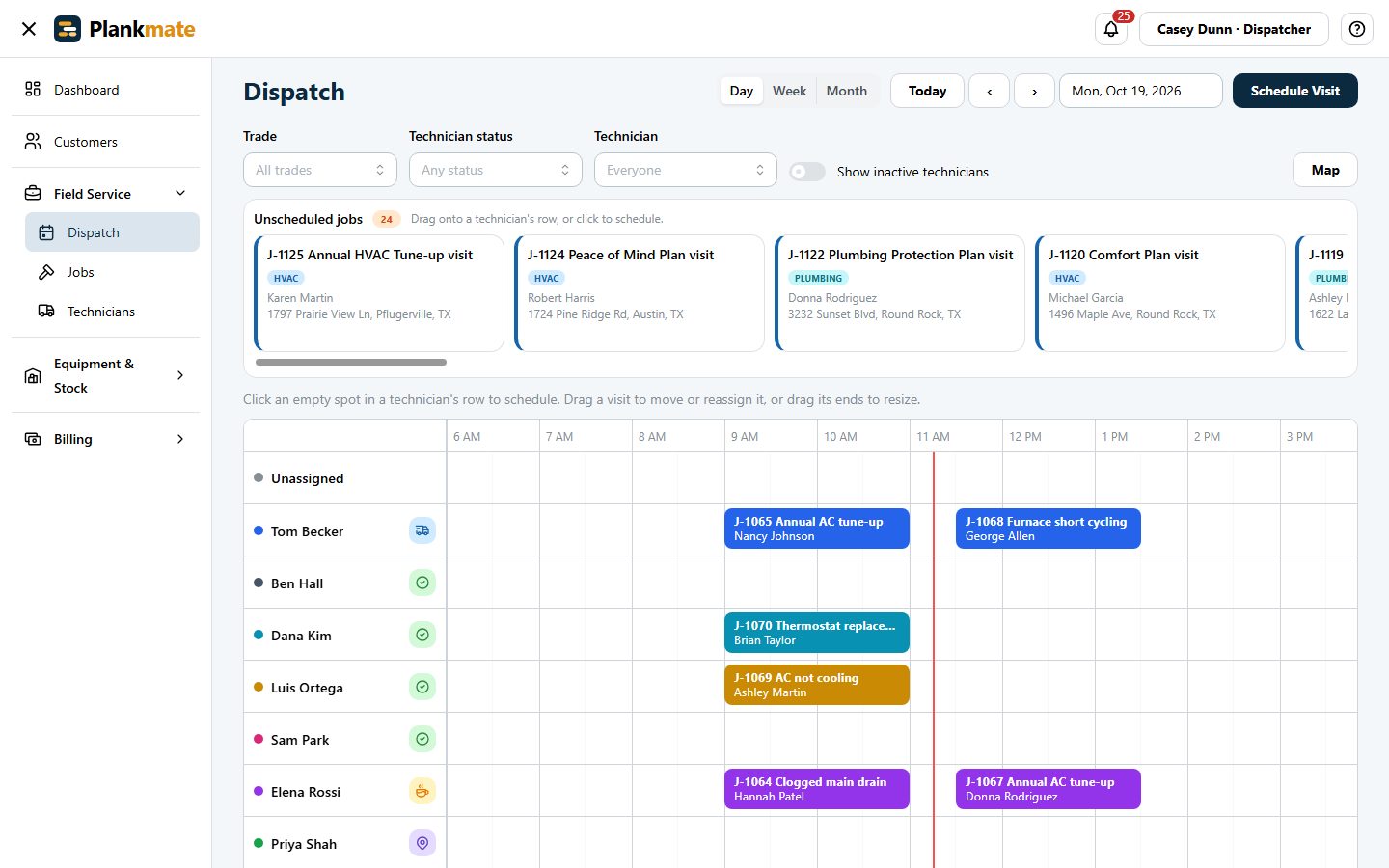Screen dimensions: 1389x868
Task: Click Elena Rossi's break status icon
Action: pyautogui.click(x=422, y=791)
